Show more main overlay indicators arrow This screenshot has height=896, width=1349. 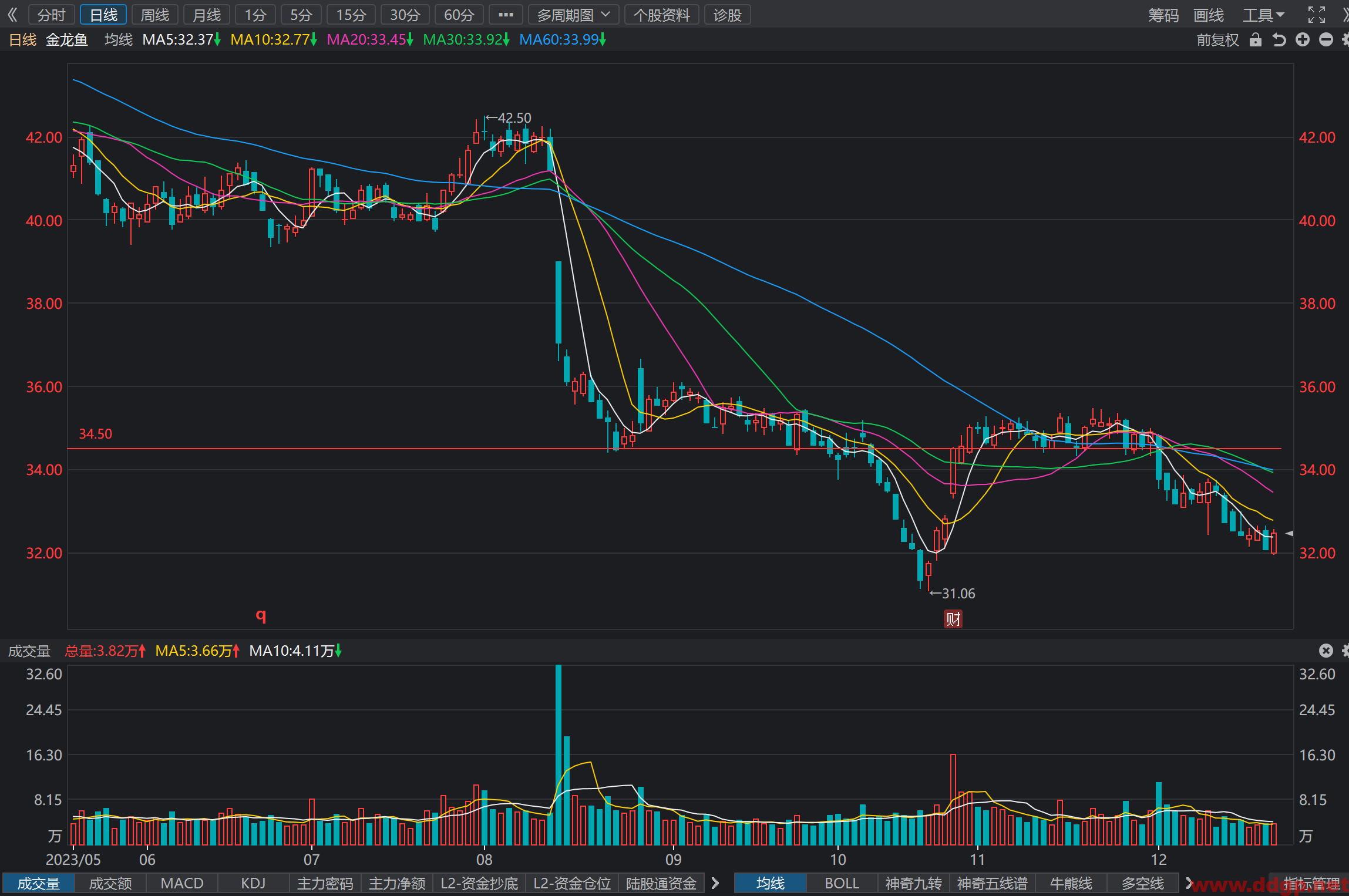click(x=1189, y=883)
